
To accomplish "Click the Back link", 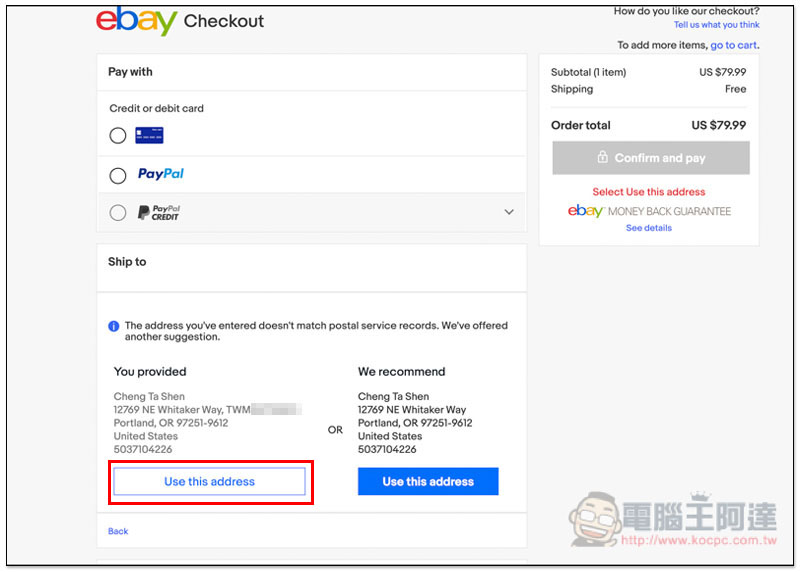I will point(118,531).
